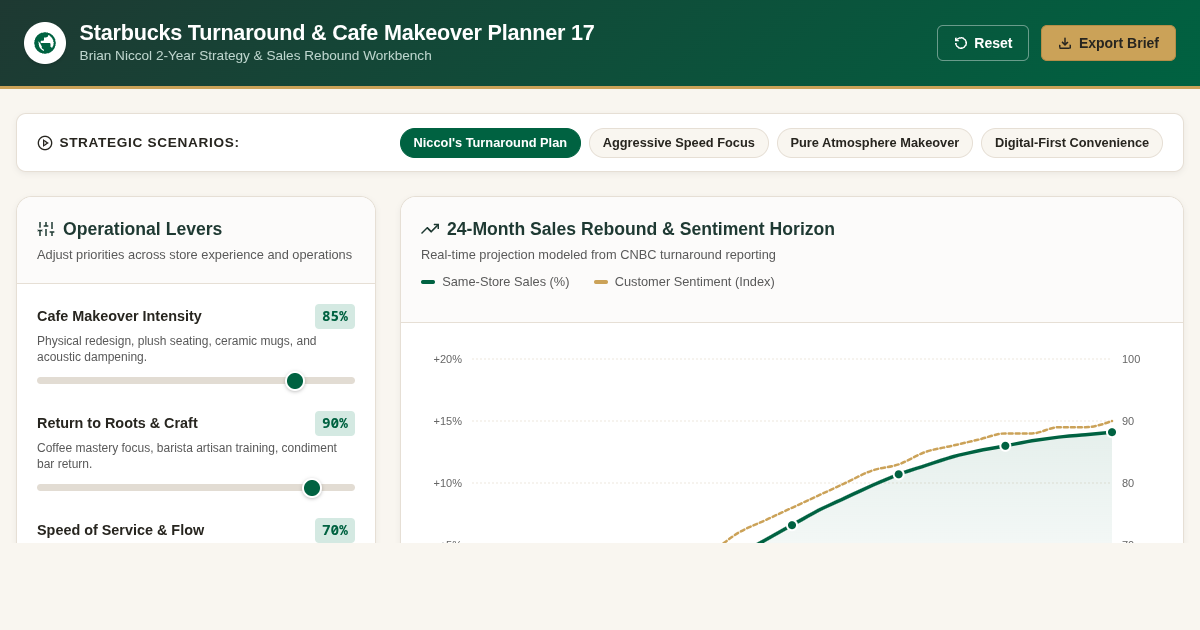Click the sliders icon next to Operational Levers

[x=46, y=229]
